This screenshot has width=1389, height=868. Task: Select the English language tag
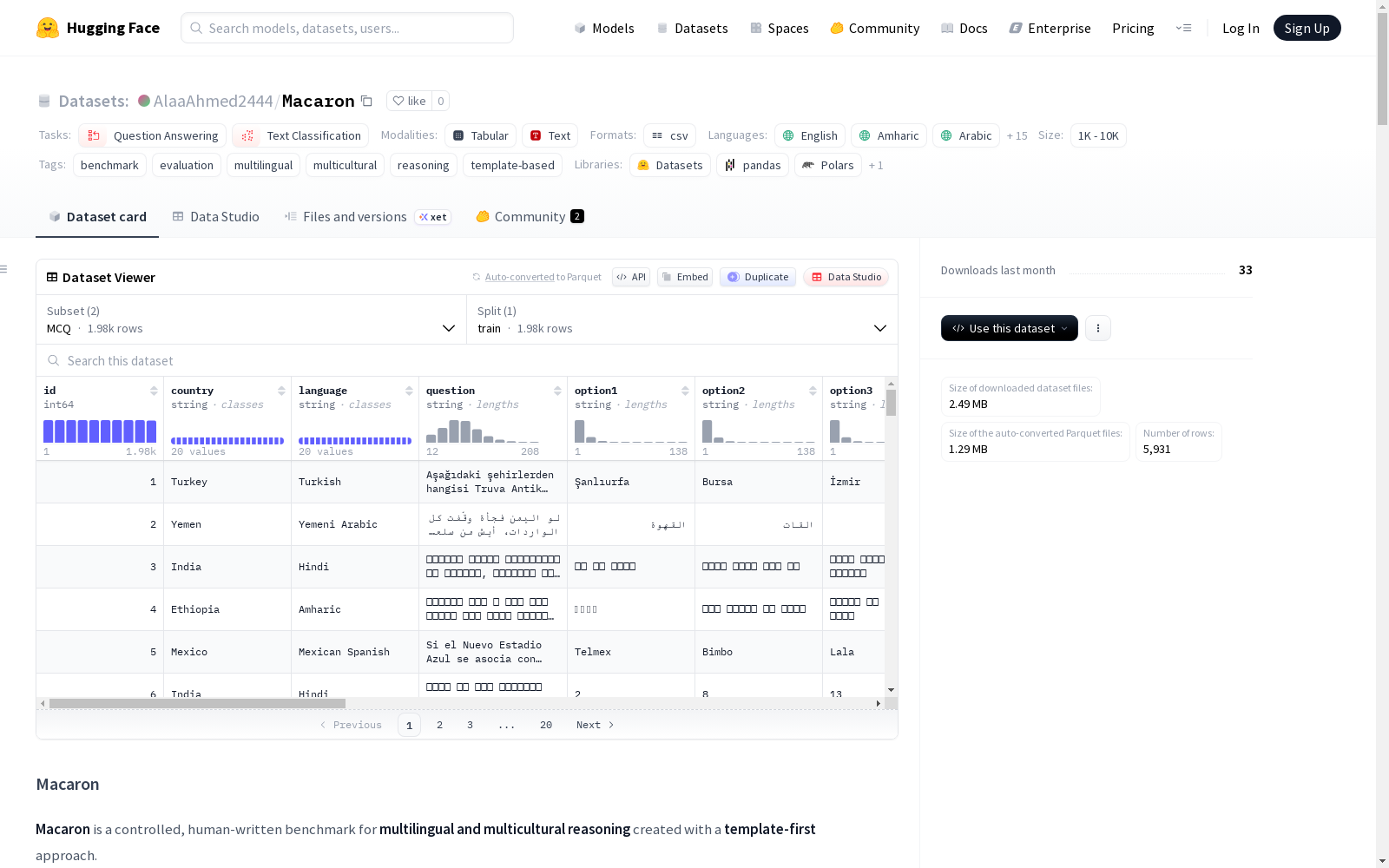click(x=810, y=135)
